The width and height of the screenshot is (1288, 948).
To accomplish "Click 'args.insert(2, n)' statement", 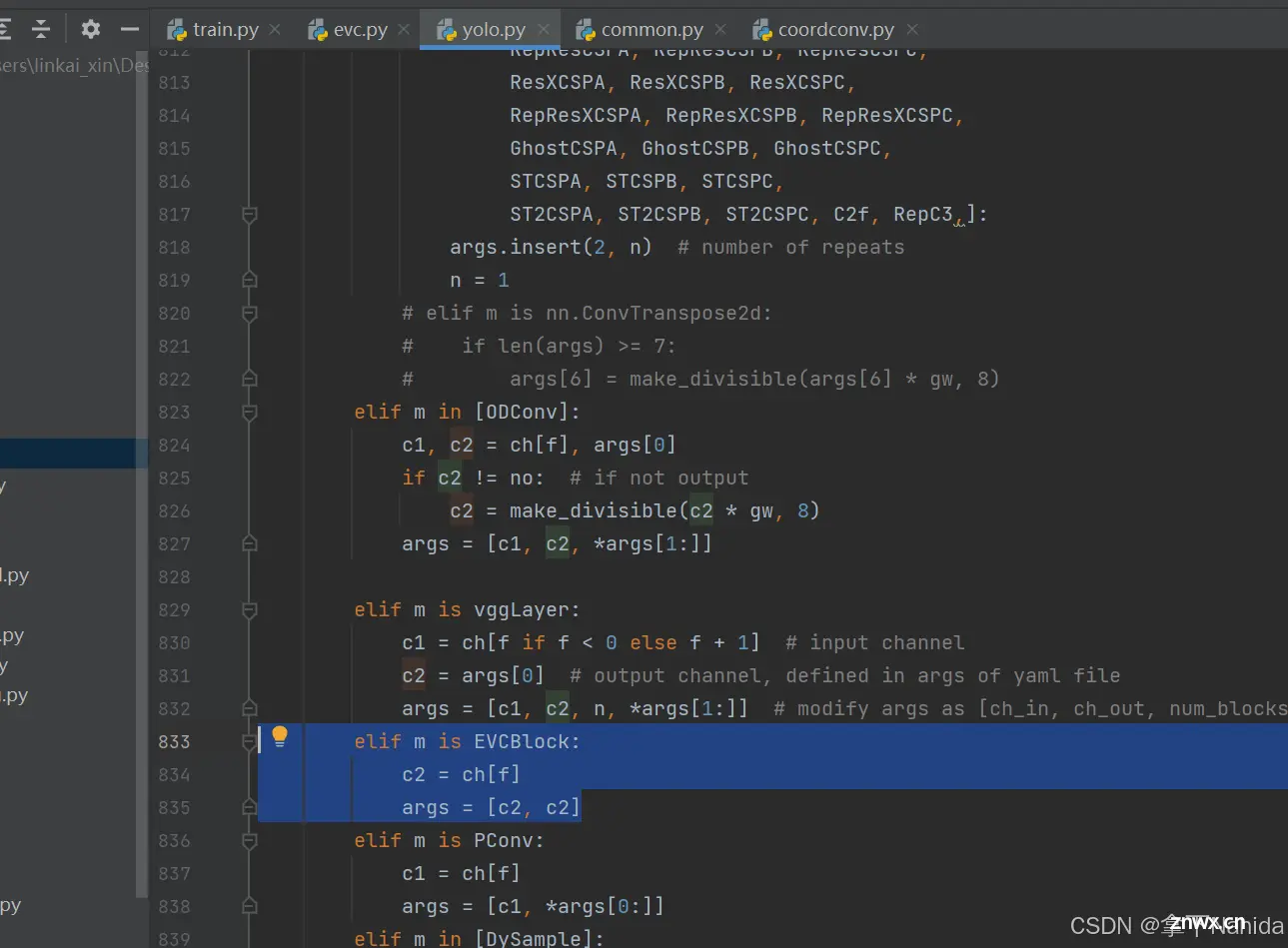I will pyautogui.click(x=551, y=248).
